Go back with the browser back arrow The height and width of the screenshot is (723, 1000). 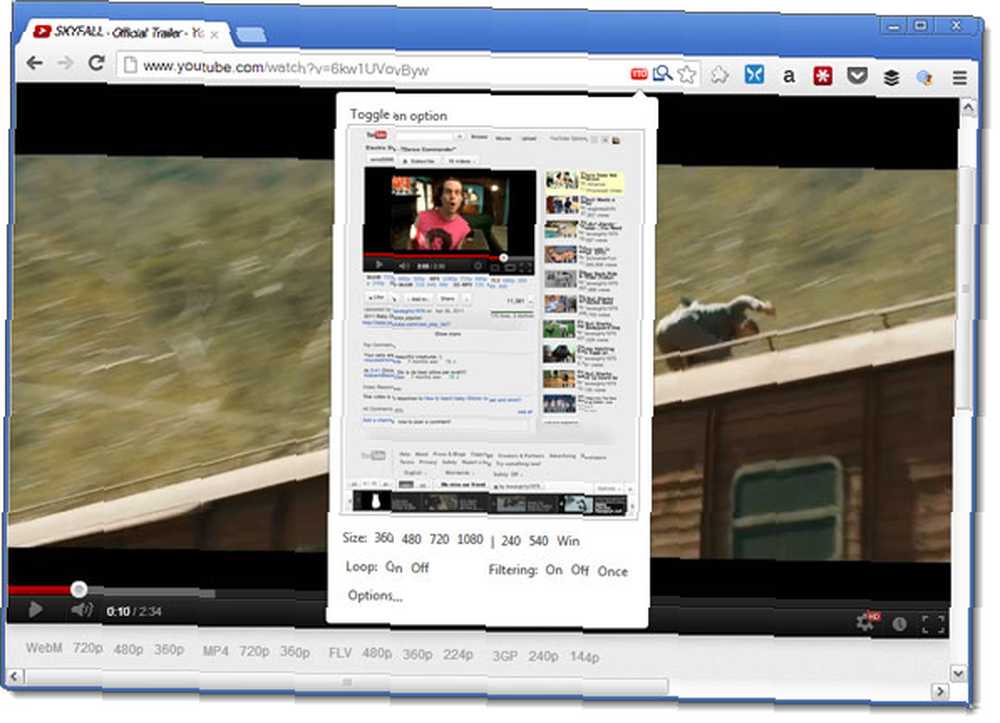pos(35,62)
